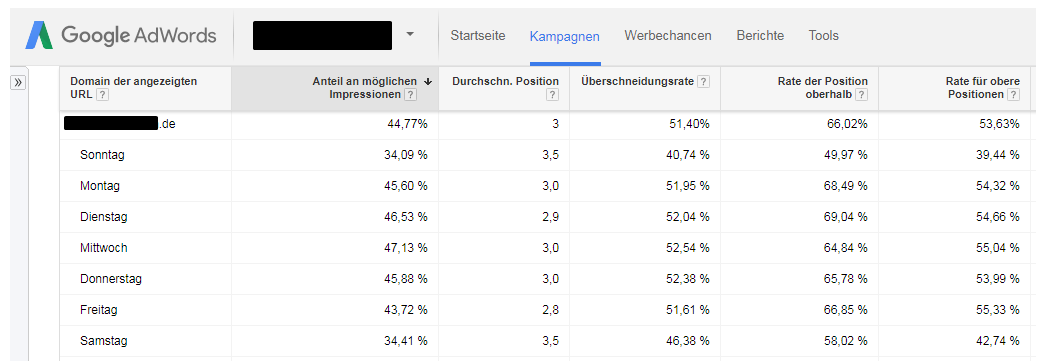Click the Google AdWords logo

click(120, 35)
